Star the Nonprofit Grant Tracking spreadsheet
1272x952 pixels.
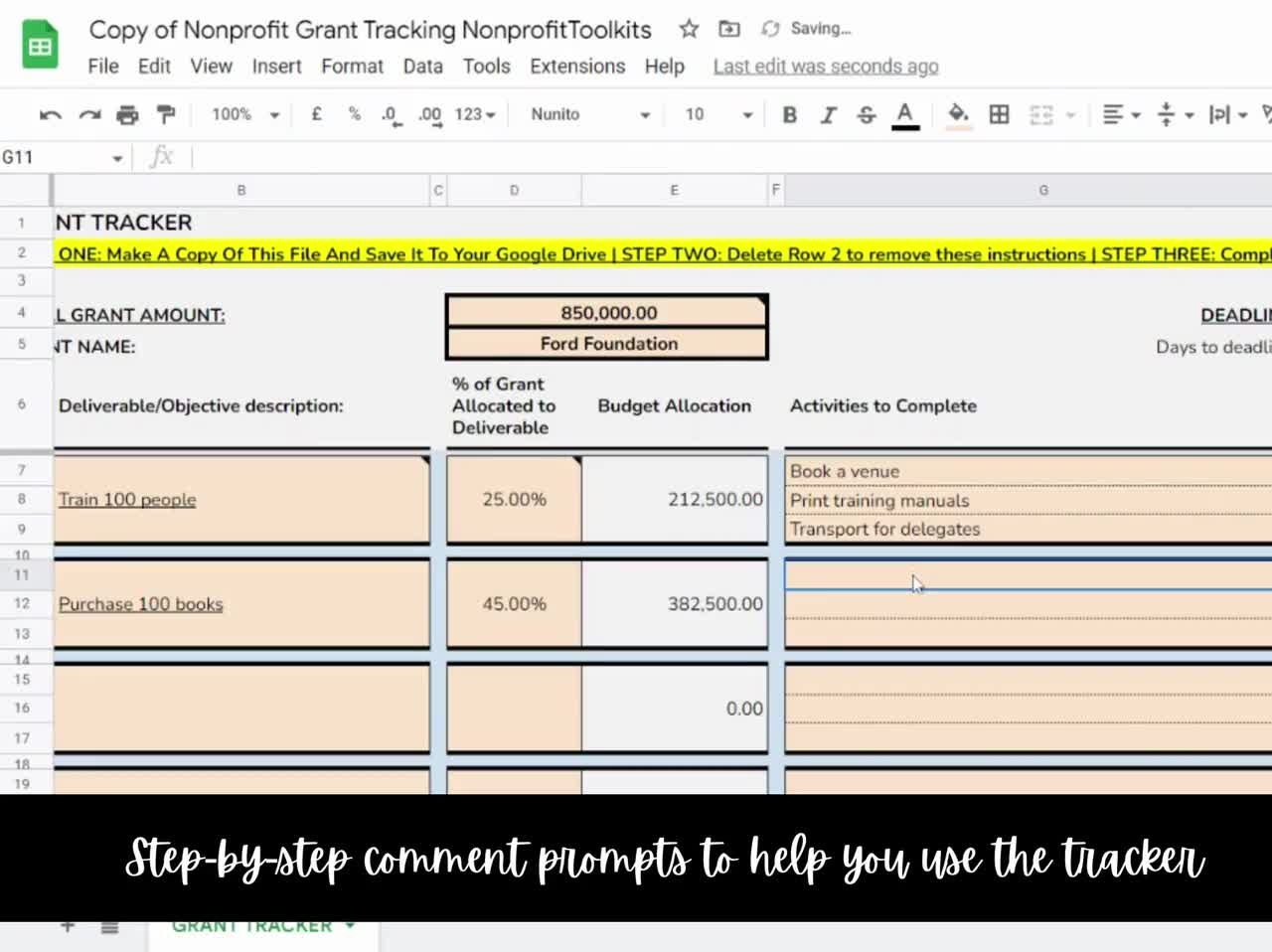coord(688,29)
